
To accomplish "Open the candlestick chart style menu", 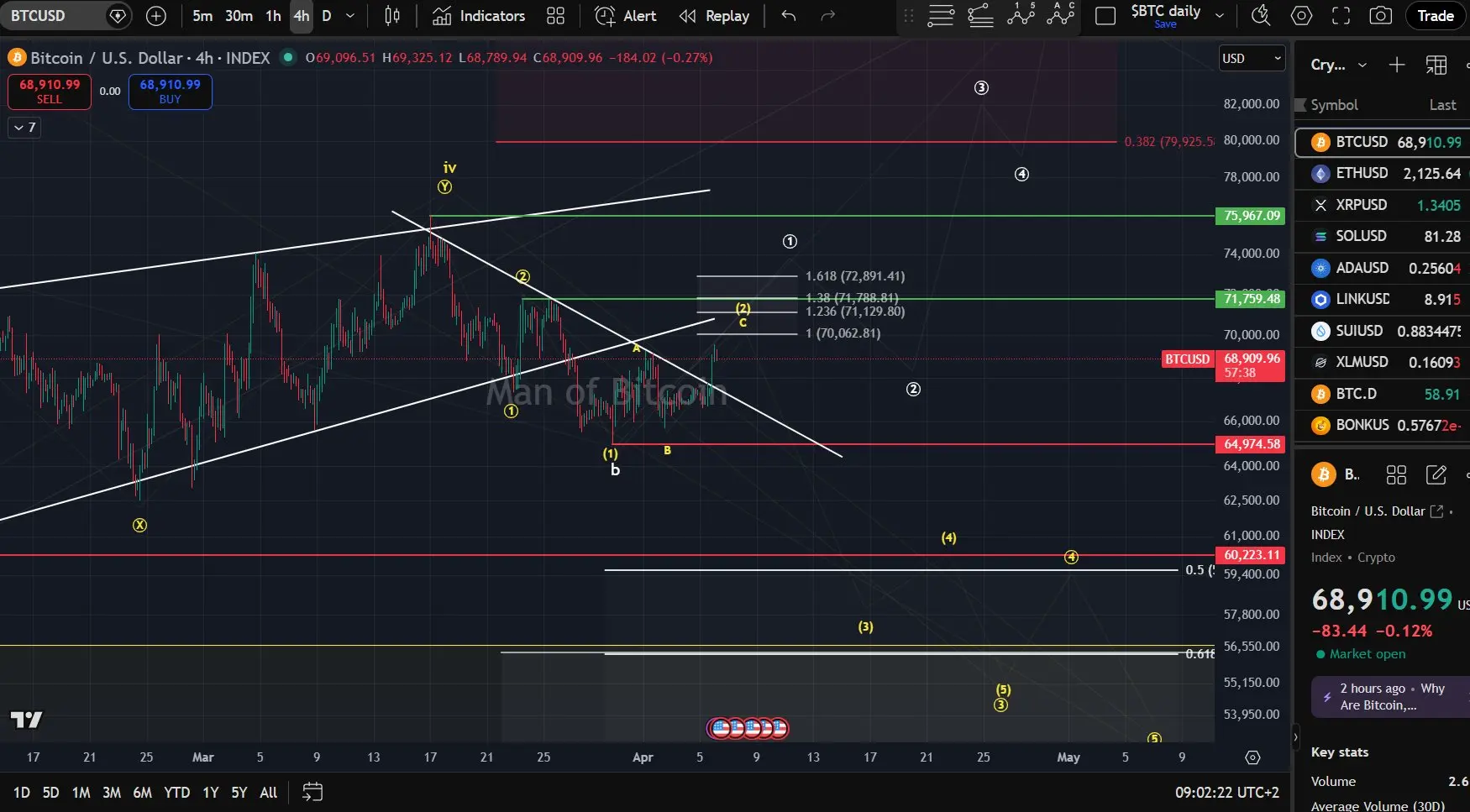I will click(x=392, y=16).
